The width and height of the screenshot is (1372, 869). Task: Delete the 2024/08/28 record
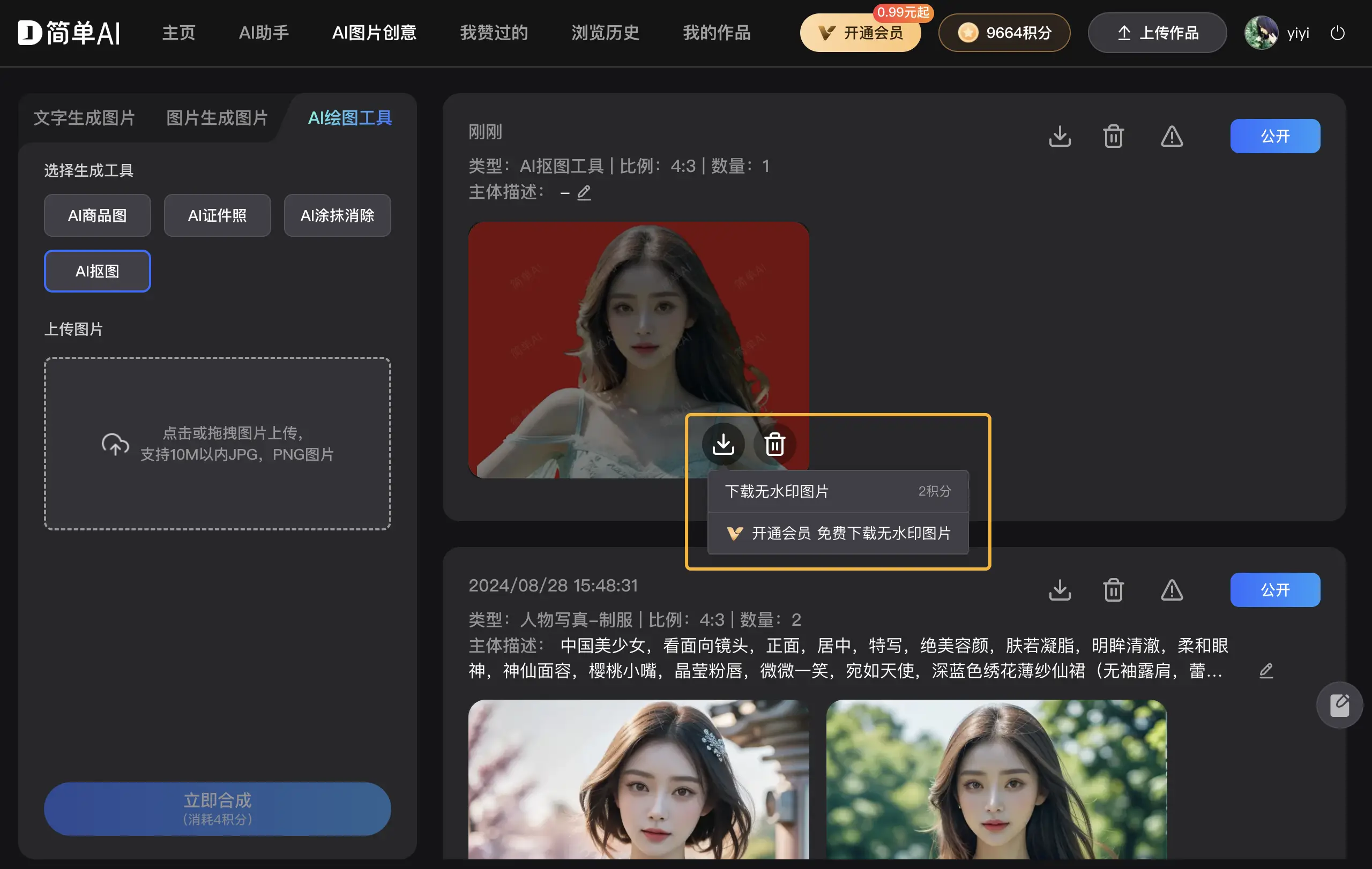(x=1113, y=590)
